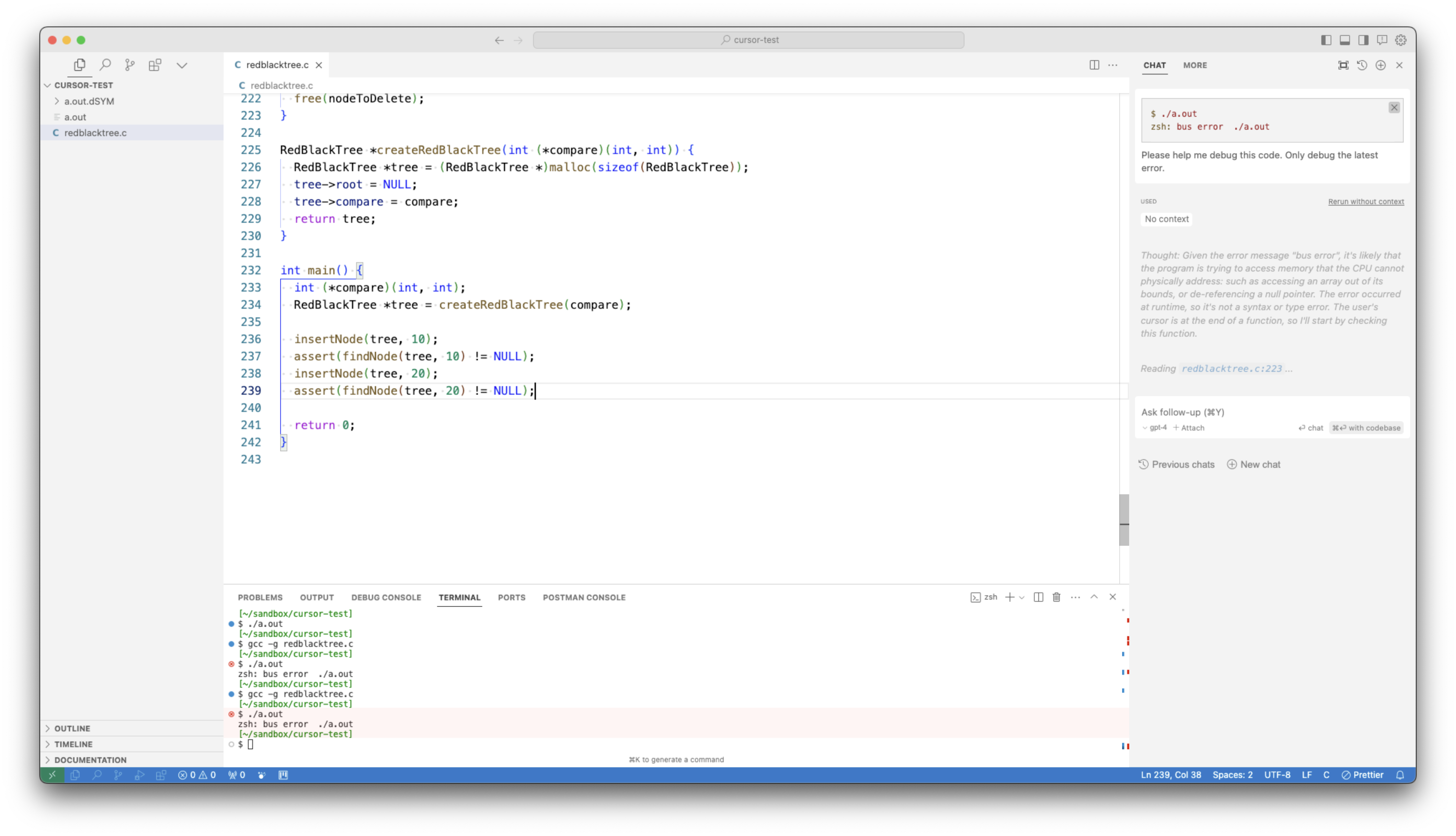
Task: Switch to the POSTMAN CONSOLE tab
Action: [x=584, y=598]
